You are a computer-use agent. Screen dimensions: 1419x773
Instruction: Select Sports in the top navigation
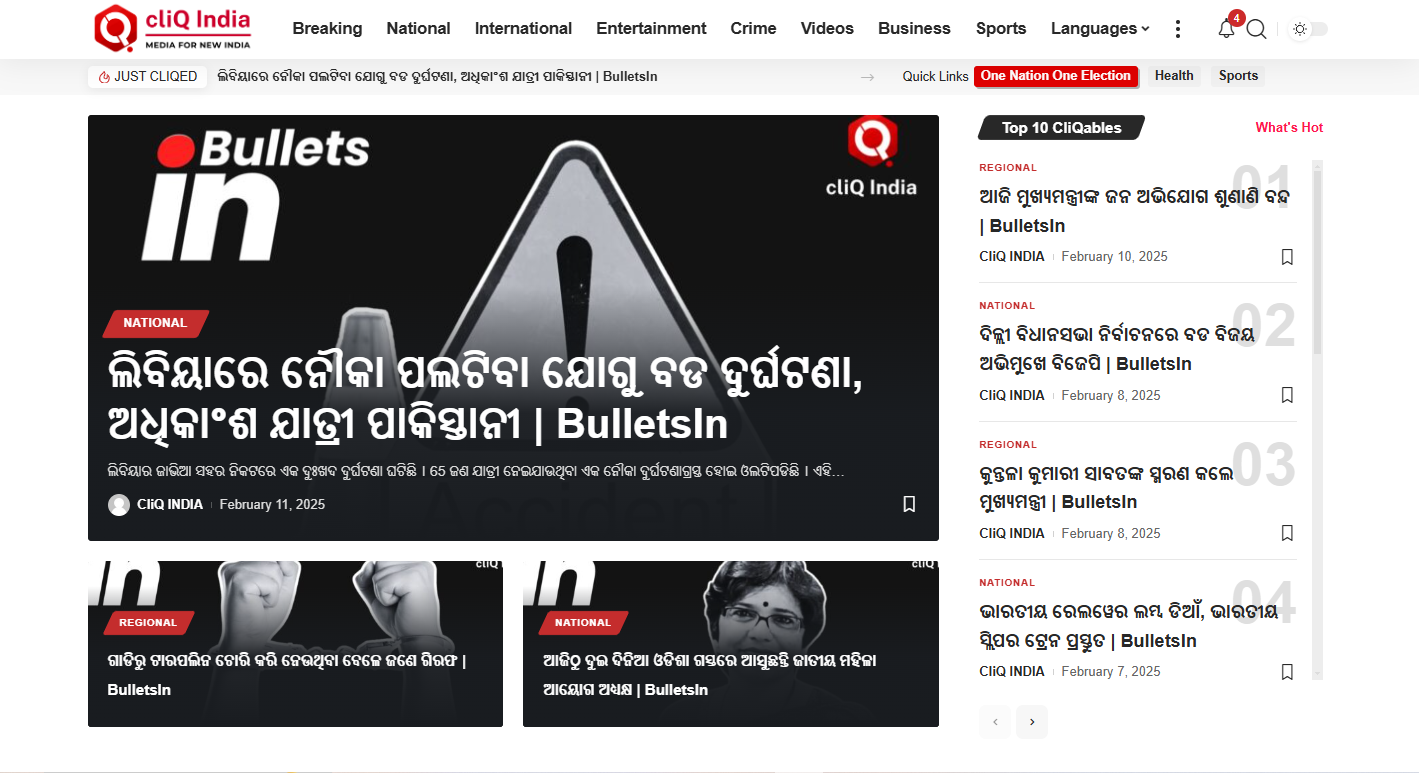click(1001, 28)
